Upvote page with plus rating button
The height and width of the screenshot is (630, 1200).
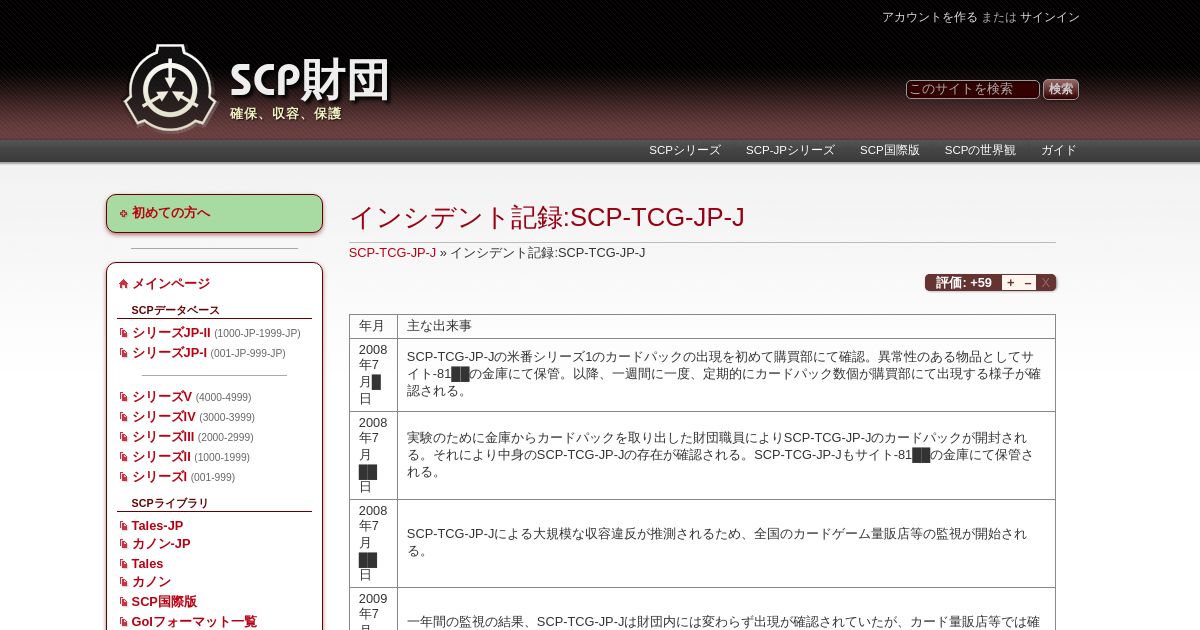[x=1010, y=283]
